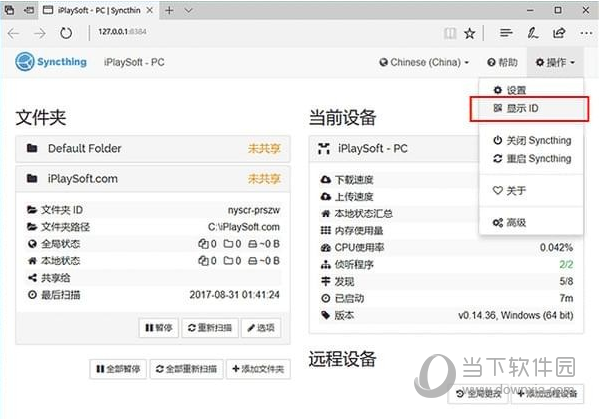The height and width of the screenshot is (419, 599).
Task: Expand the Default Folder panel
Action: click(x=153, y=149)
